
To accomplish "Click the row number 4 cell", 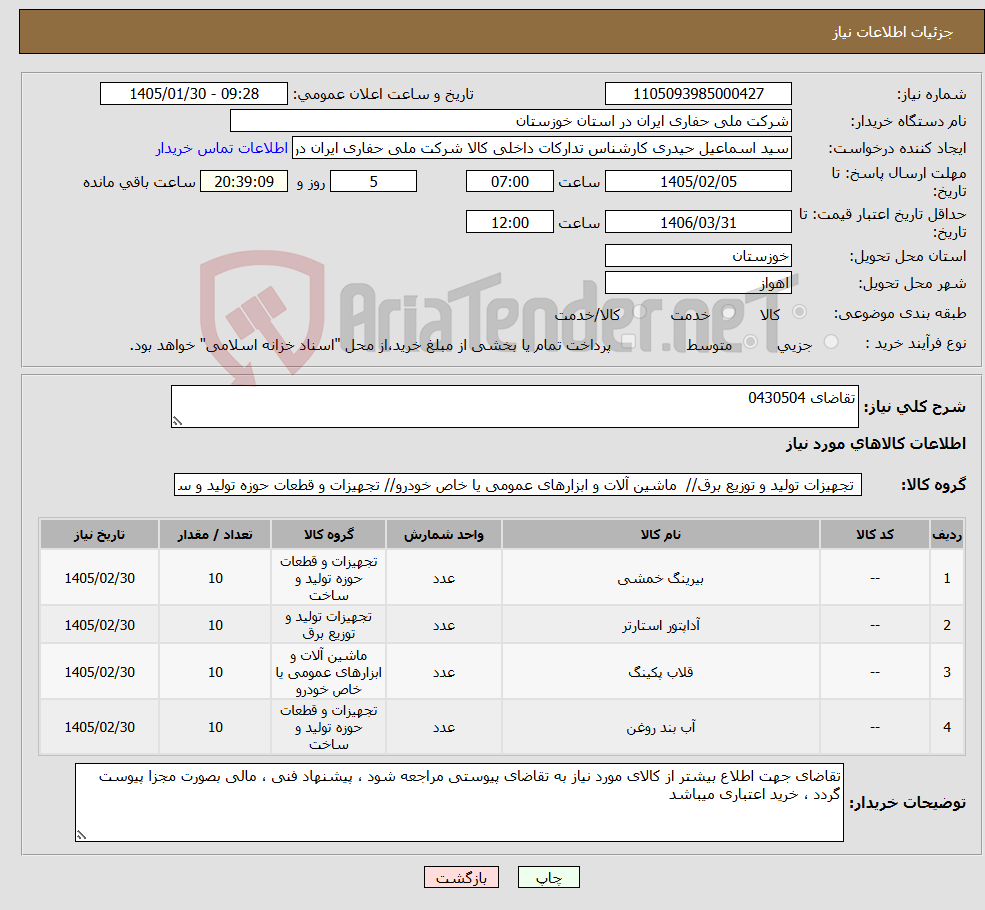I will (x=947, y=727).
